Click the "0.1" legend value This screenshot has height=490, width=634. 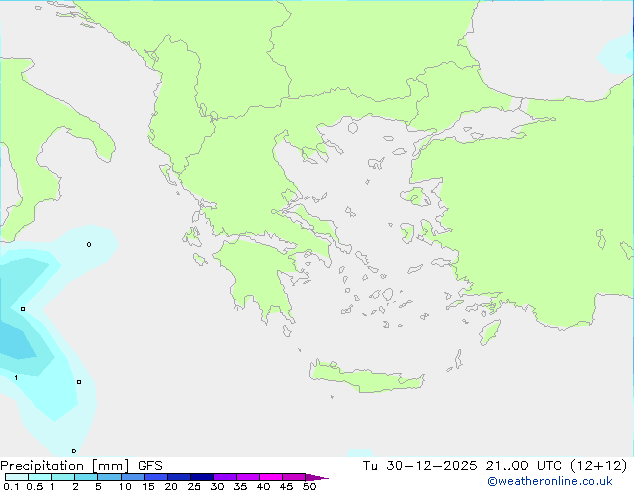(x=11, y=486)
